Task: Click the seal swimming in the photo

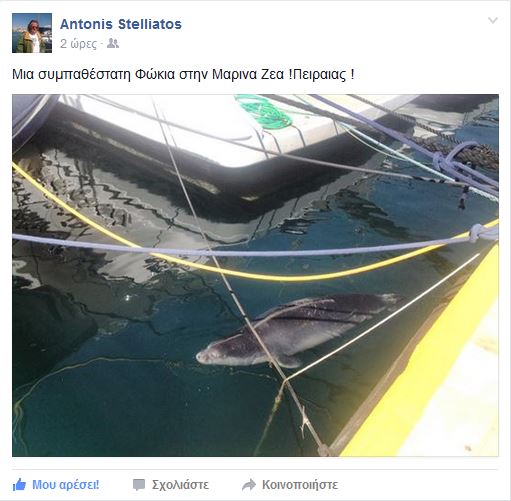Action: tap(297, 330)
